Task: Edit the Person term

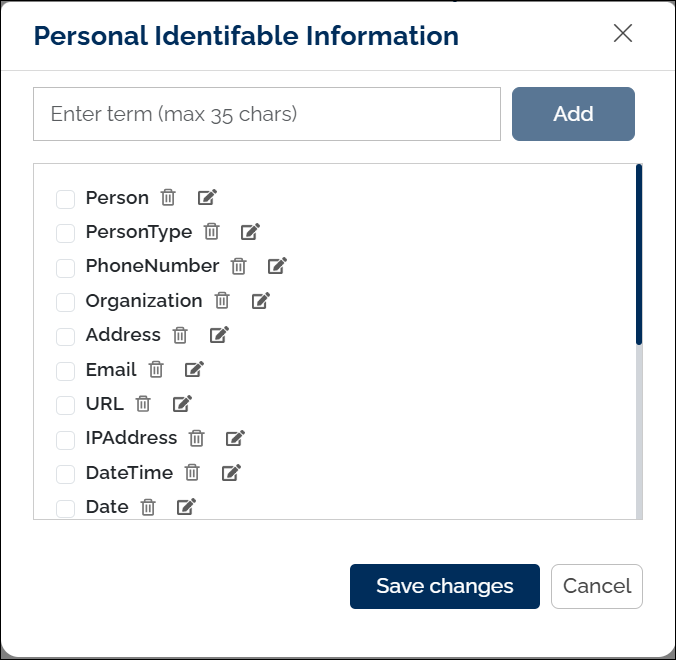Action: coord(207,198)
